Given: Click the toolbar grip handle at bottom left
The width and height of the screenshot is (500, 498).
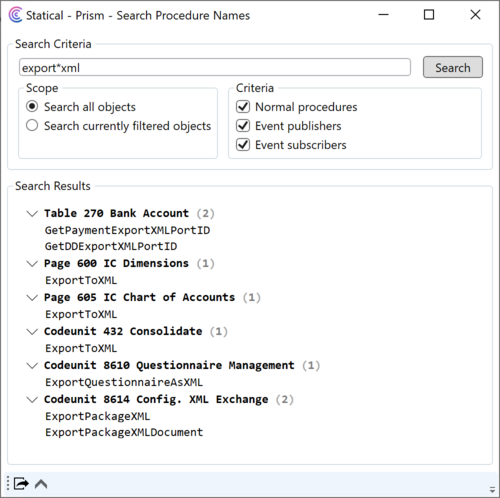Looking at the screenshot, I should pos(8,484).
